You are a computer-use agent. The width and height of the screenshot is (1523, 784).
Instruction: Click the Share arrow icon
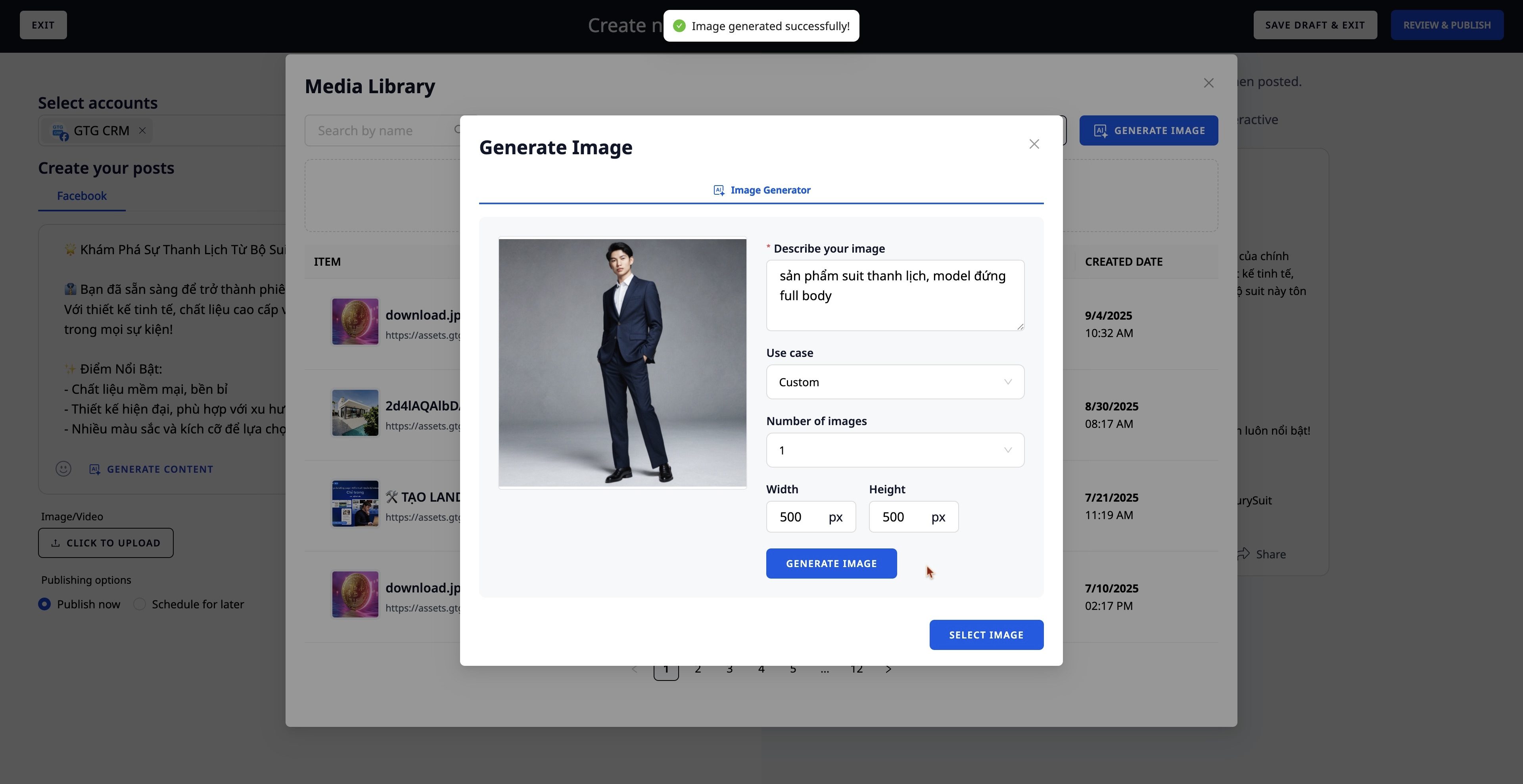(1244, 554)
